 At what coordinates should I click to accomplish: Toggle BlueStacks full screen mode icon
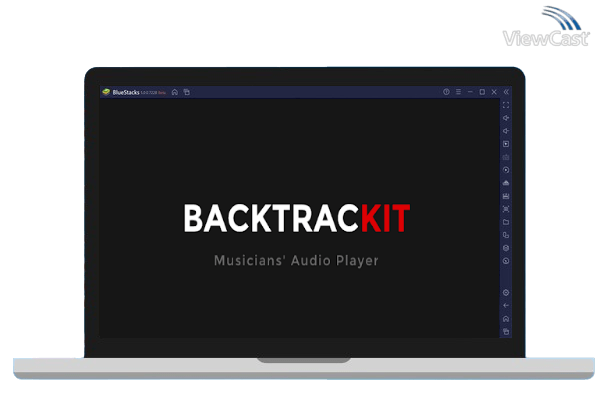coord(506,105)
